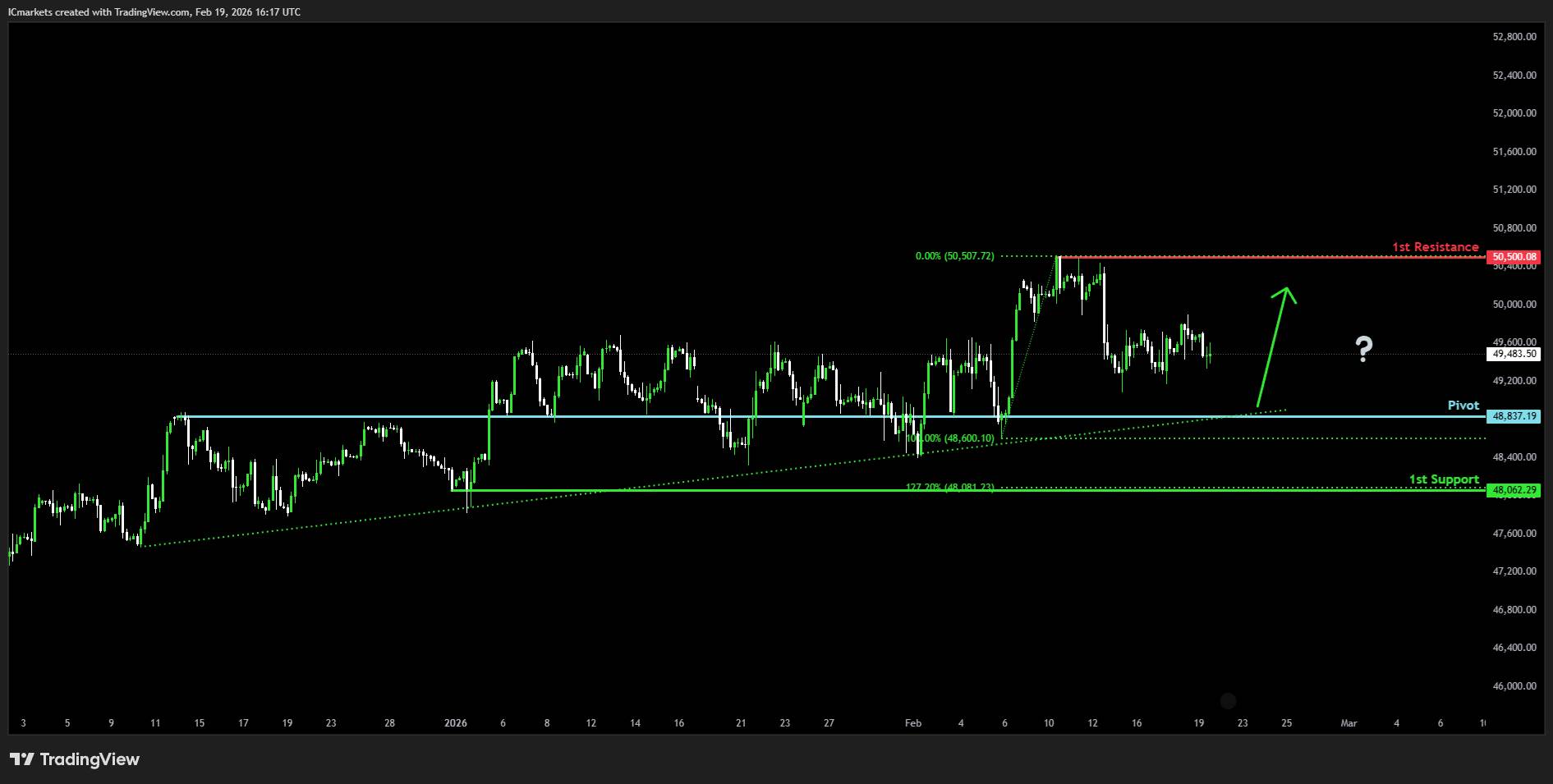Click the Feb marker on date axis
The width and height of the screenshot is (1553, 784).
[912, 723]
